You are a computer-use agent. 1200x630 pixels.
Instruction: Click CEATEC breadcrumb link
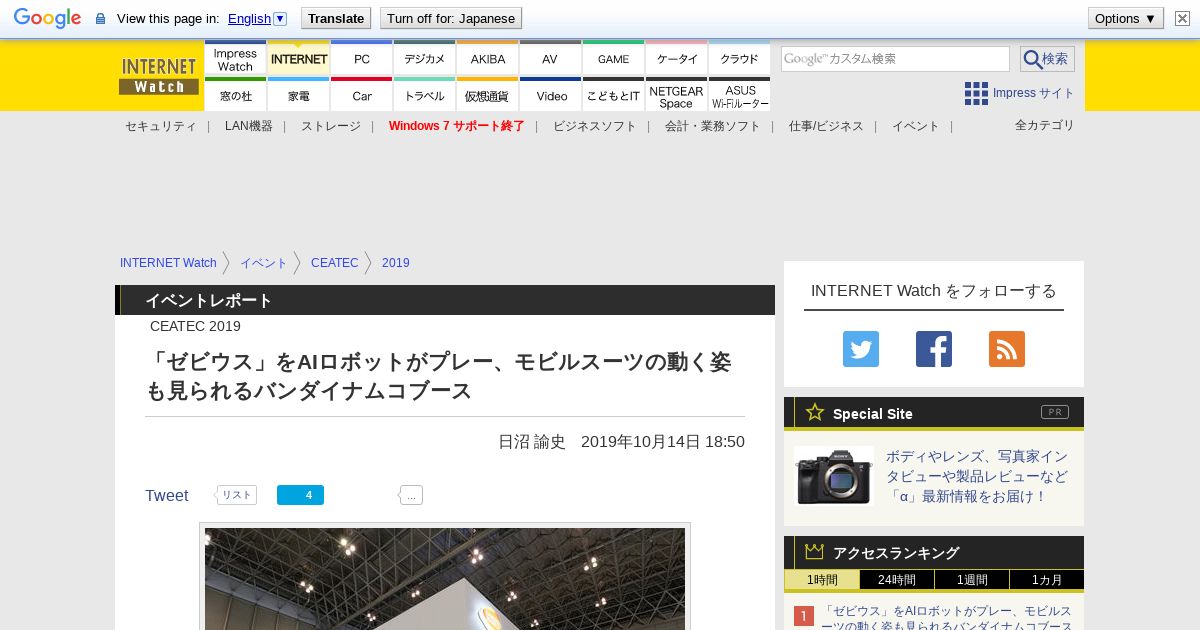point(334,263)
